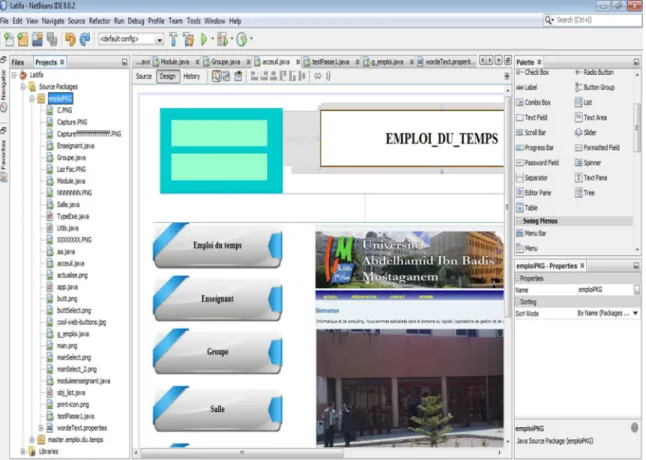Click the Emploi du temps form button
This screenshot has height=460, width=646.
click(x=218, y=245)
